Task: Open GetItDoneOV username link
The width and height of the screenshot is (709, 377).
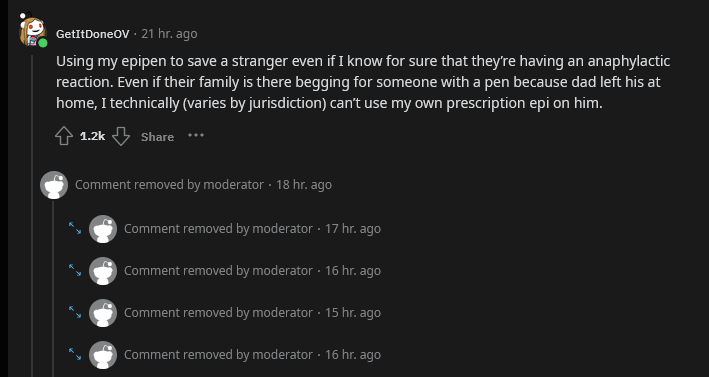Action: pos(93,34)
